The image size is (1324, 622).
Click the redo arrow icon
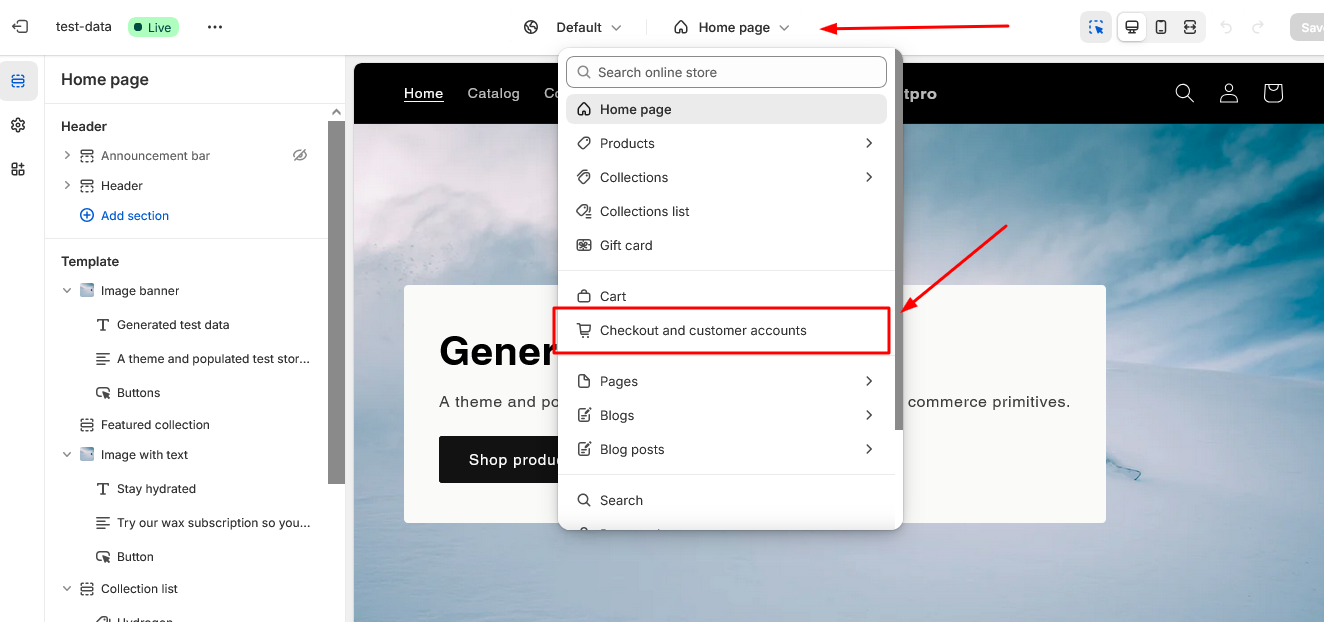pyautogui.click(x=1258, y=27)
